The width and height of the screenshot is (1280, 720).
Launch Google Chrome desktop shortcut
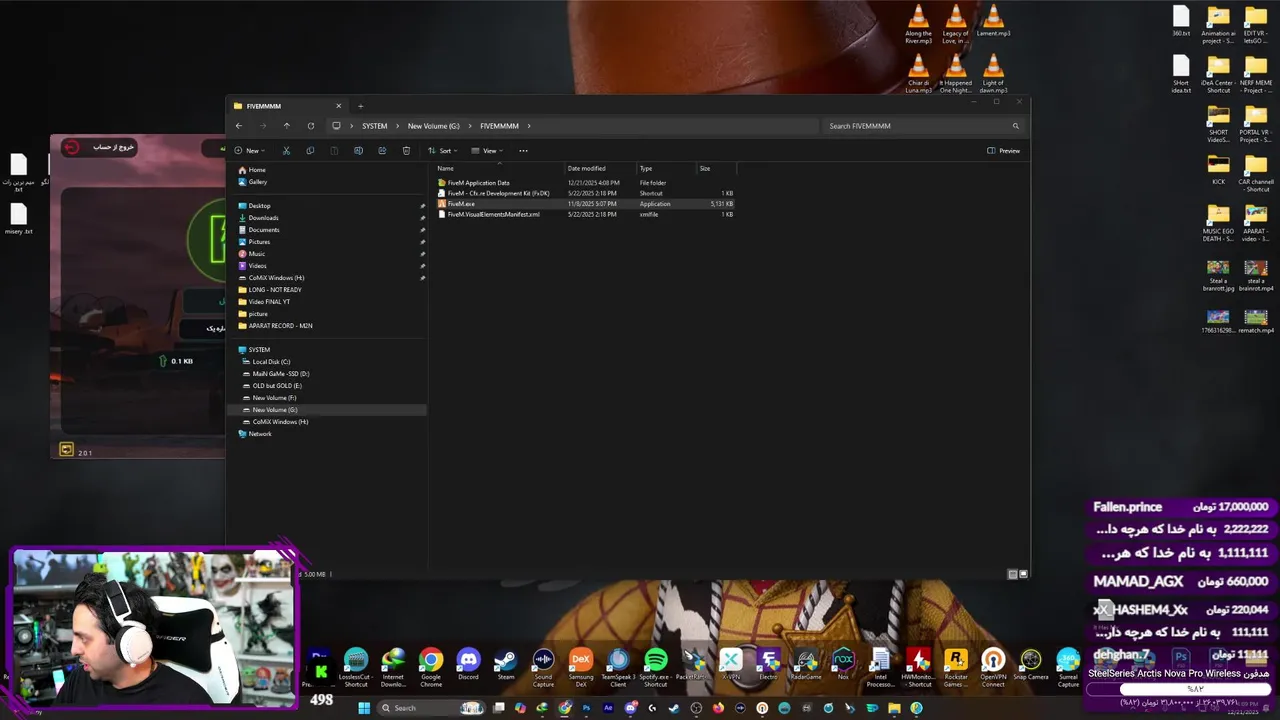(x=431, y=667)
